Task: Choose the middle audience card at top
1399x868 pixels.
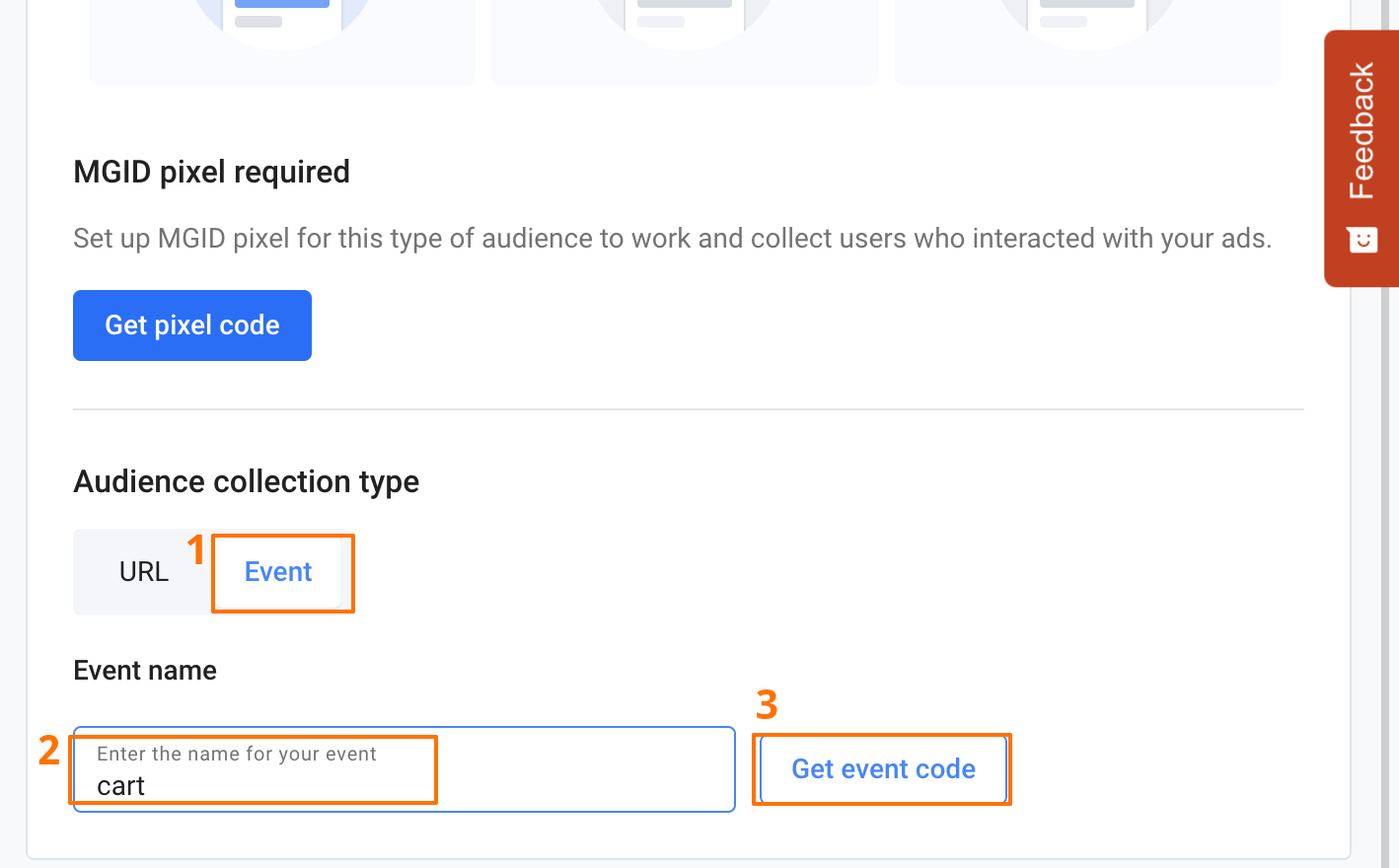Action: tap(685, 39)
